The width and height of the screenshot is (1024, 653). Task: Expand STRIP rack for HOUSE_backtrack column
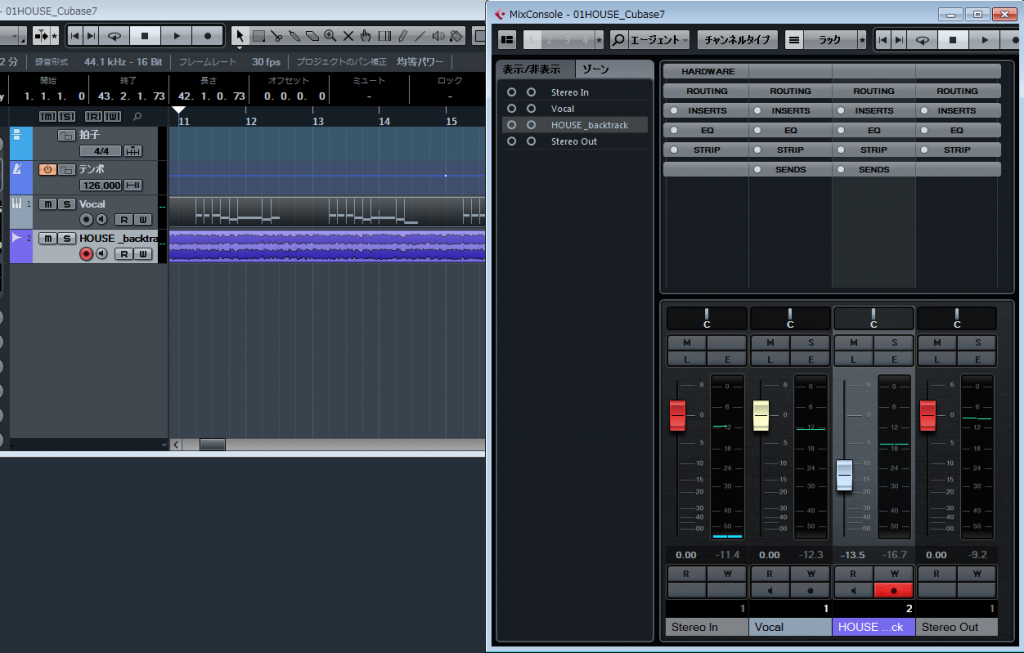coord(874,150)
